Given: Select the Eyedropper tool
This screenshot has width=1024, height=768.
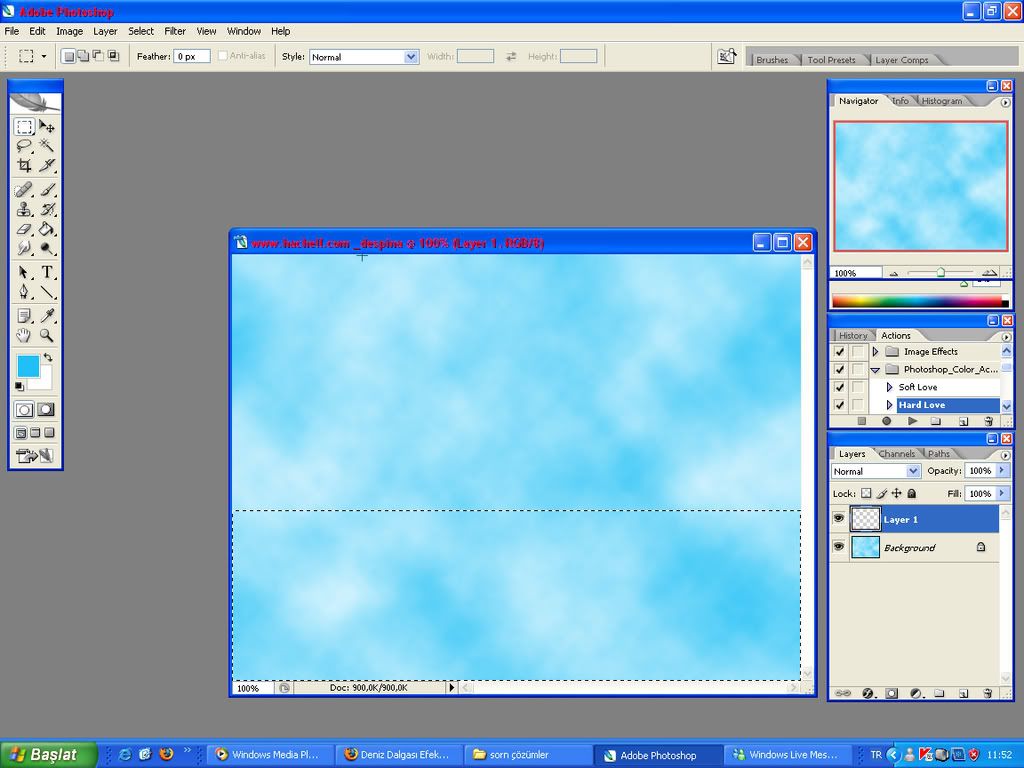Looking at the screenshot, I should pos(47,316).
